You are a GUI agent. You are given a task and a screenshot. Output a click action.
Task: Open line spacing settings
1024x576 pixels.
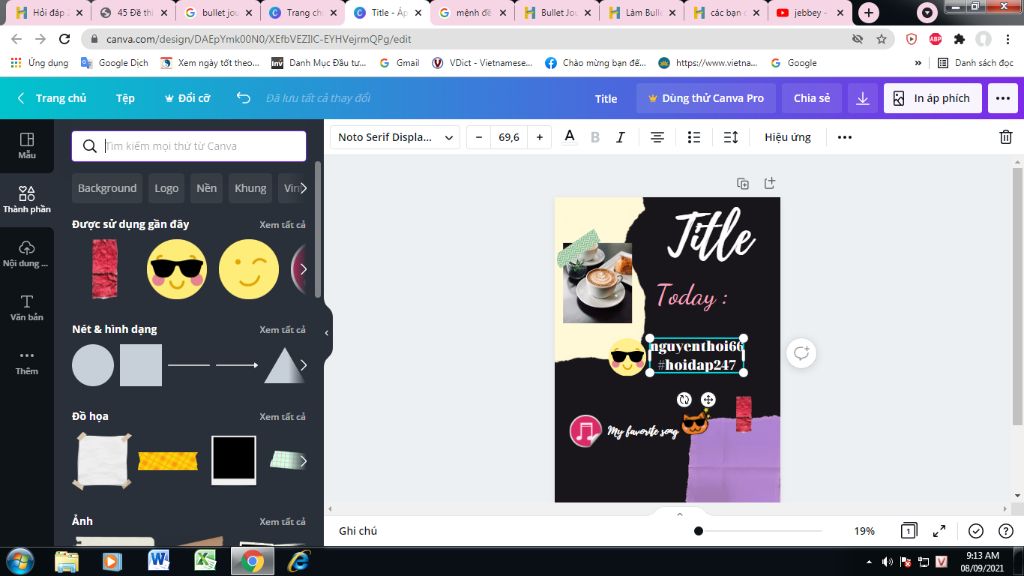coord(731,137)
